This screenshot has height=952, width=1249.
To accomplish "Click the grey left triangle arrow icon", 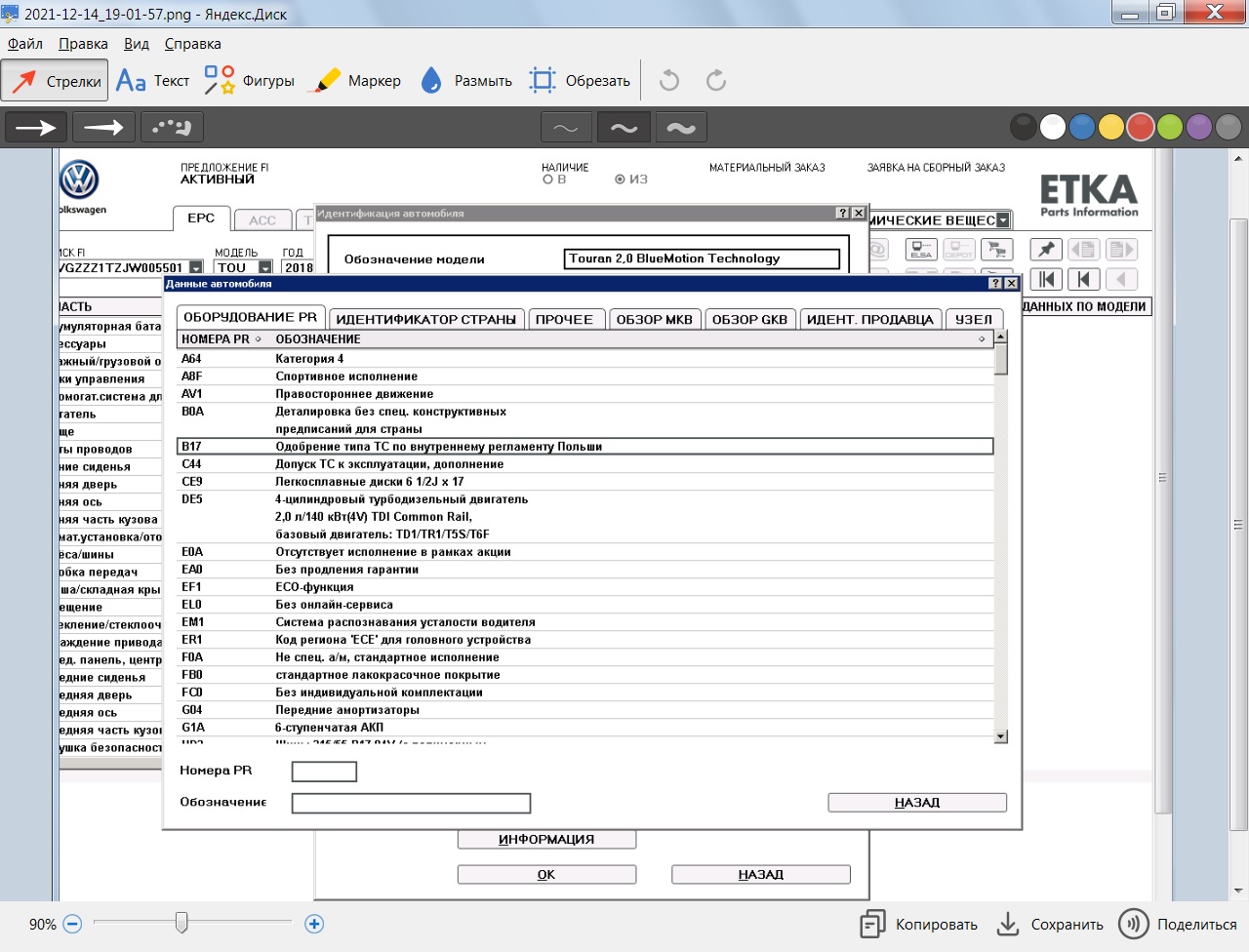I will (x=1121, y=280).
